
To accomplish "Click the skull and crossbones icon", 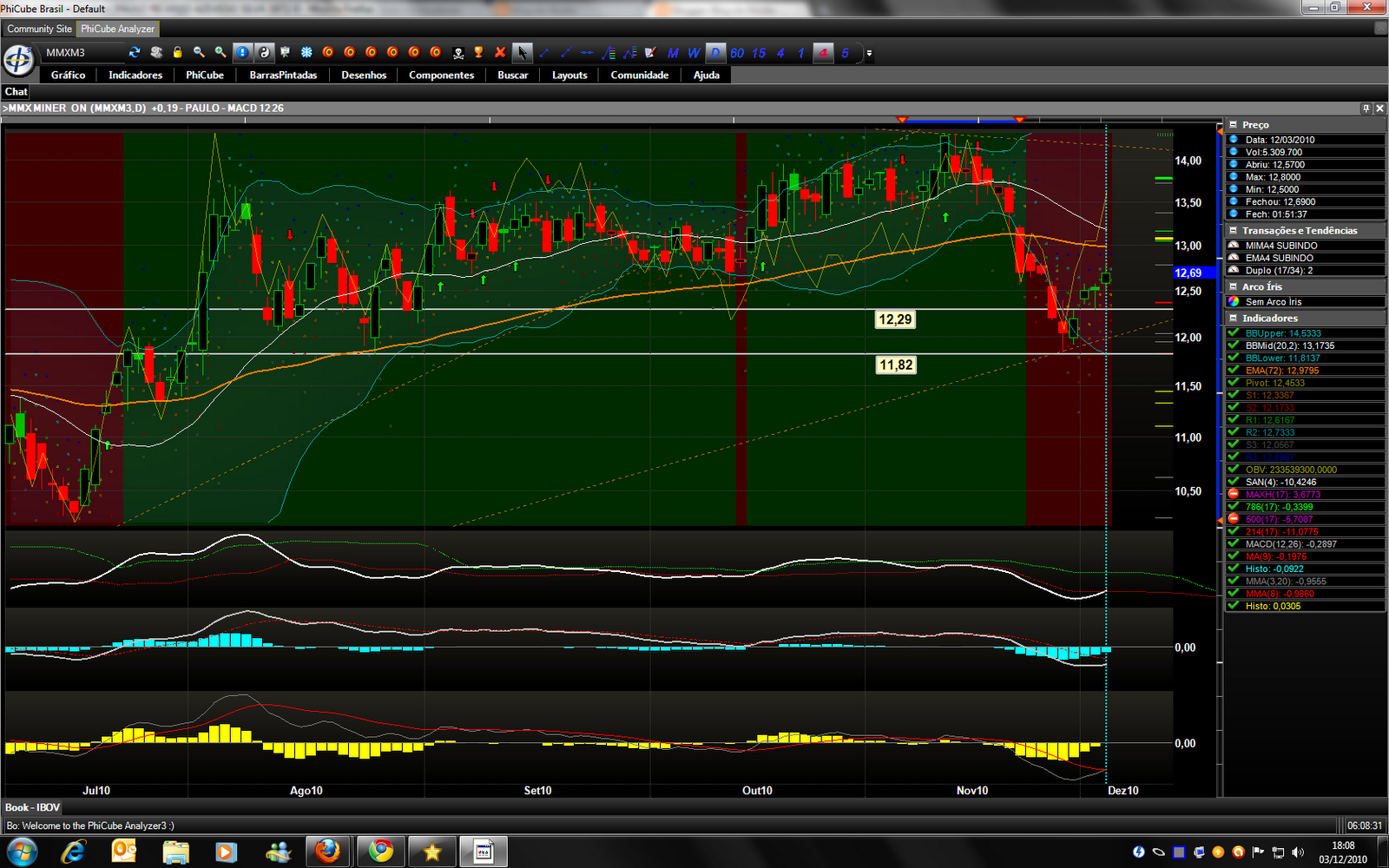I will click(x=458, y=53).
